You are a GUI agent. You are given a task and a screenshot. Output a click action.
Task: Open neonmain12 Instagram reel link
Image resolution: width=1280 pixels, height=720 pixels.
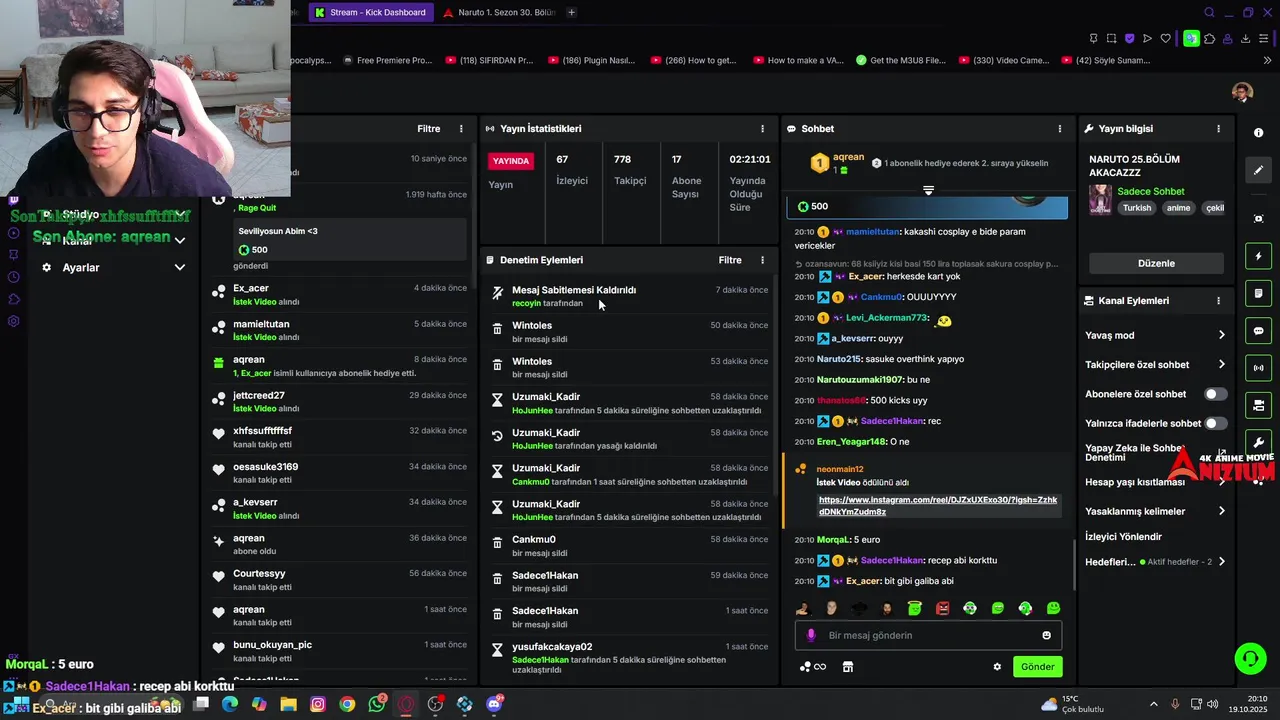pos(938,505)
